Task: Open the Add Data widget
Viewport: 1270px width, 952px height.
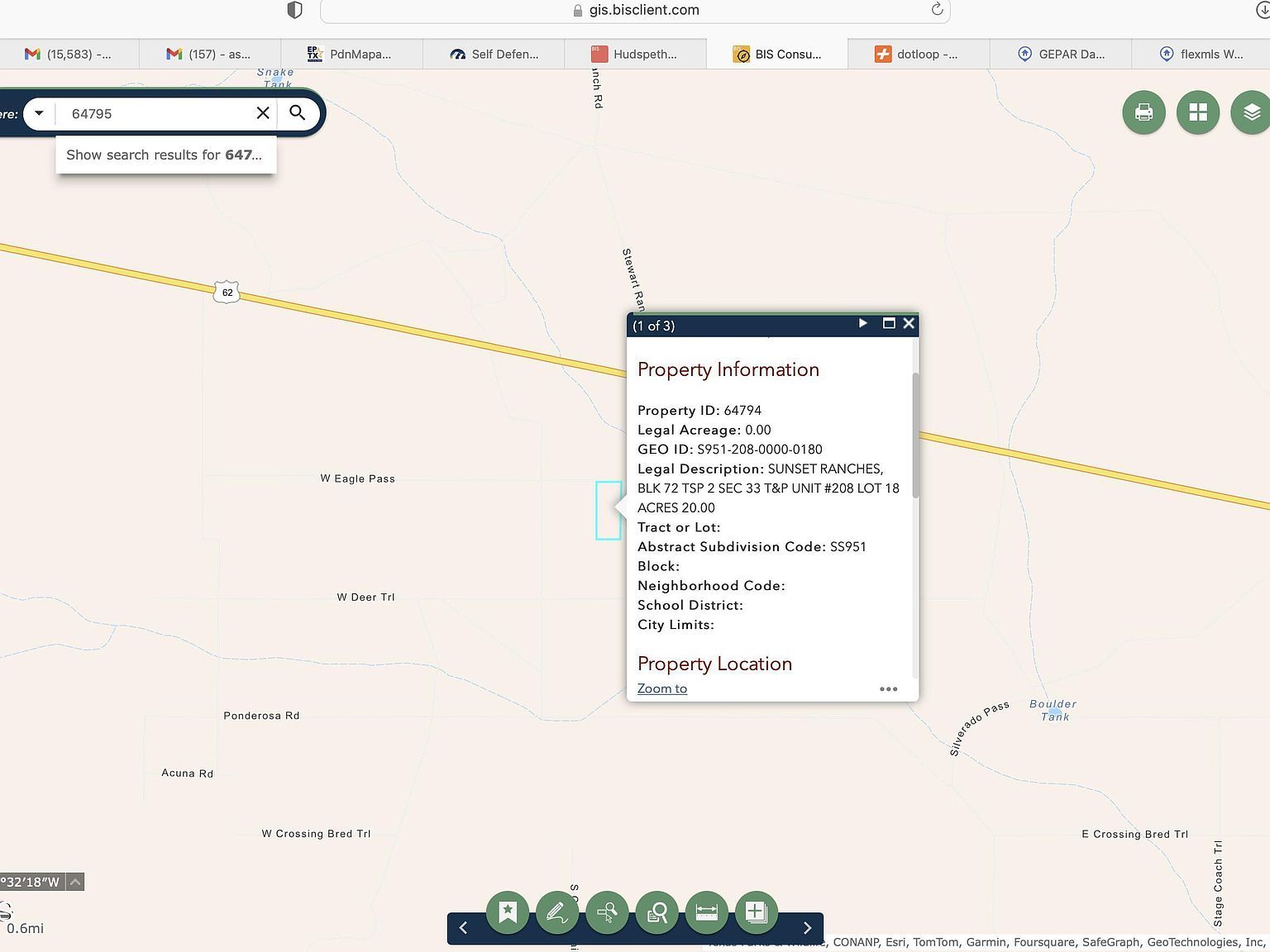Action: (x=756, y=912)
